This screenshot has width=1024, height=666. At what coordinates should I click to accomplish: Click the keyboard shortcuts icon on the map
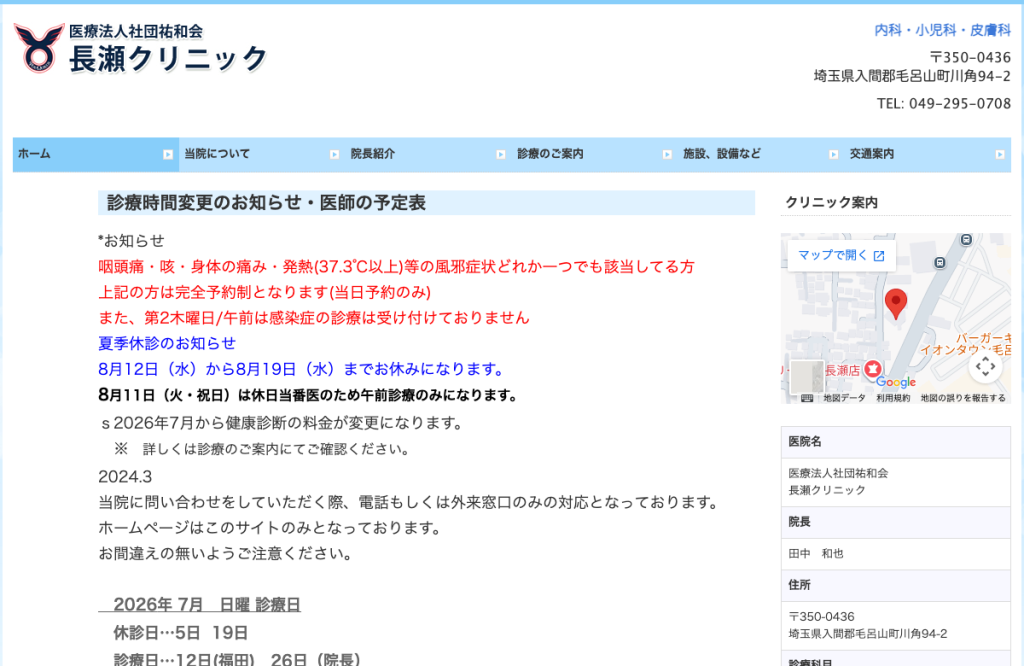click(x=807, y=398)
